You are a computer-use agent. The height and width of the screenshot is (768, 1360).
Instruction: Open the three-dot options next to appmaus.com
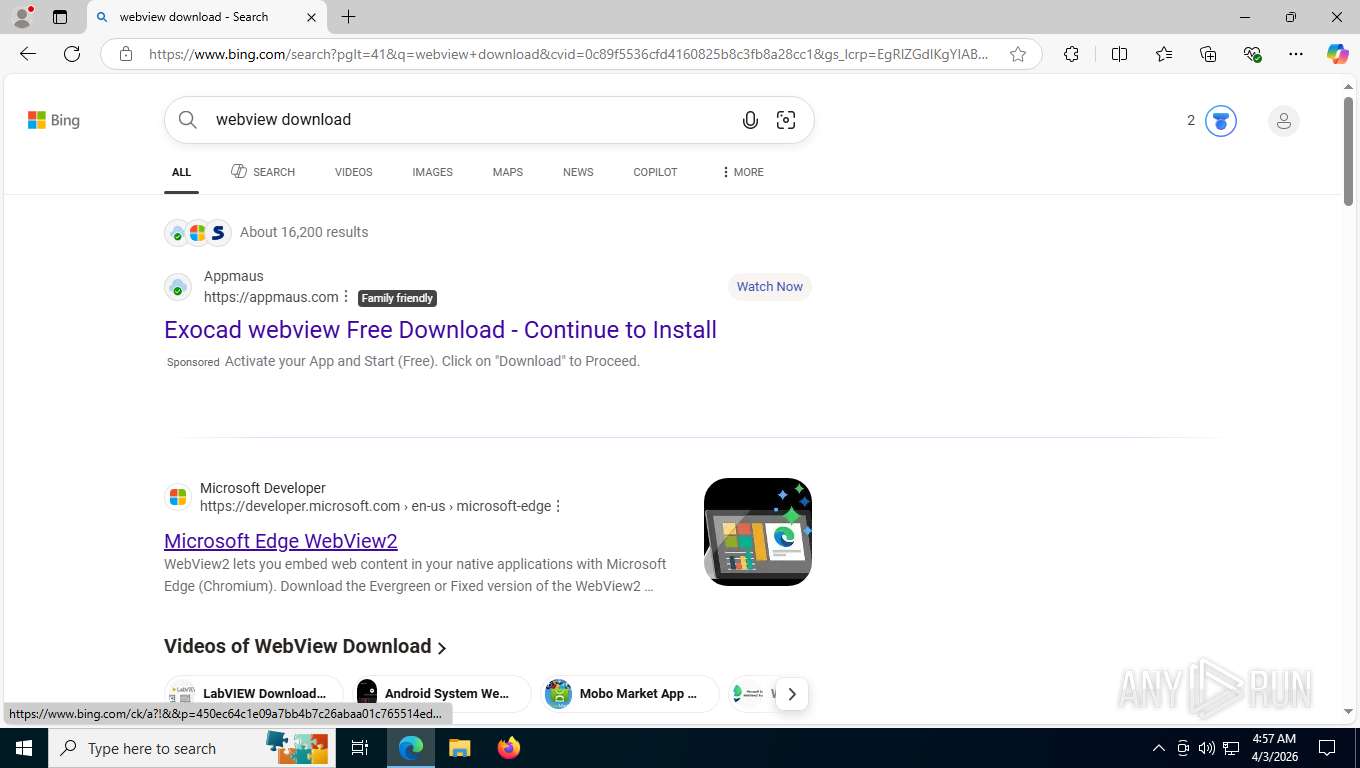[346, 297]
